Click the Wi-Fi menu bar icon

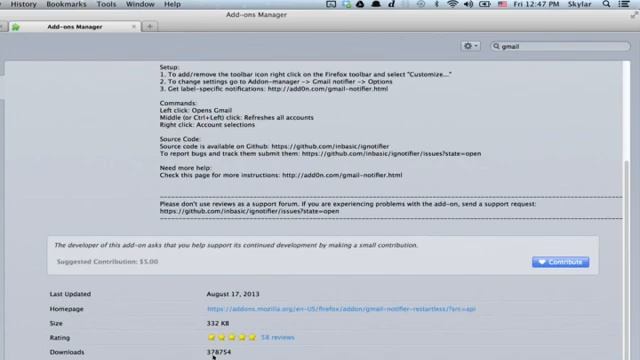pos(452,4)
